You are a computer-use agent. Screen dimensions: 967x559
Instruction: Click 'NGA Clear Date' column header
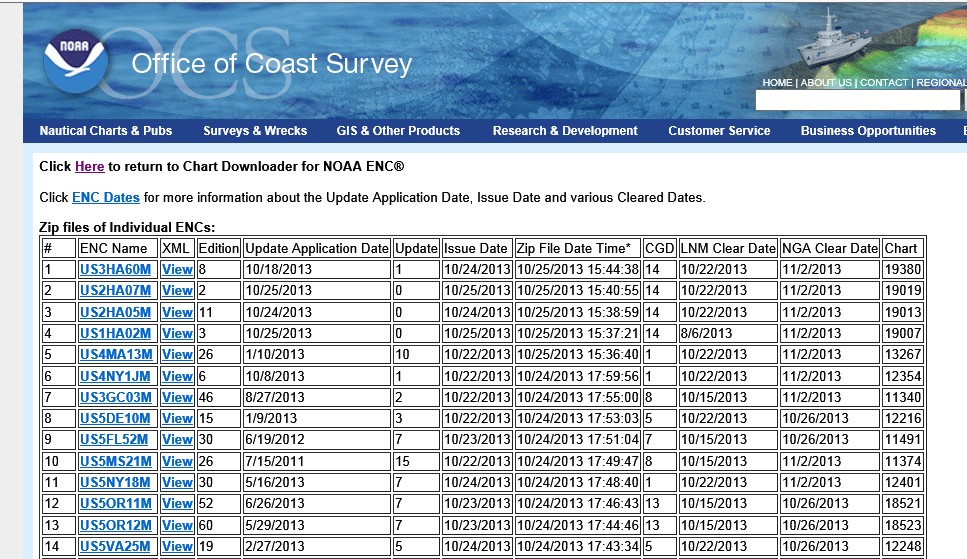pyautogui.click(x=829, y=249)
